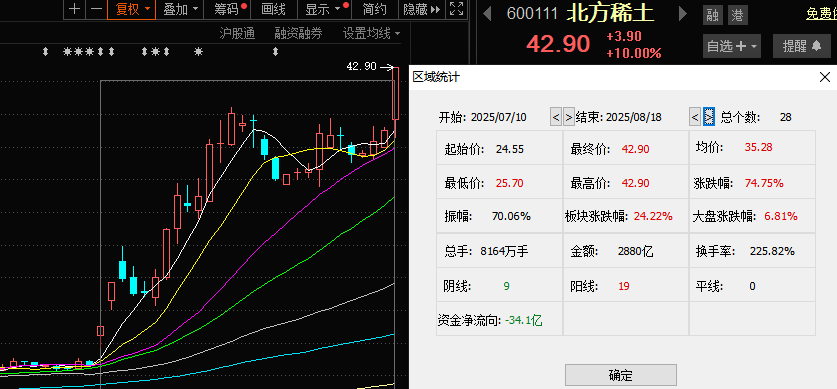This screenshot has width=837, height=389.
Task: Expand the 设置均线 moving average dropdown
Action: pos(371,34)
